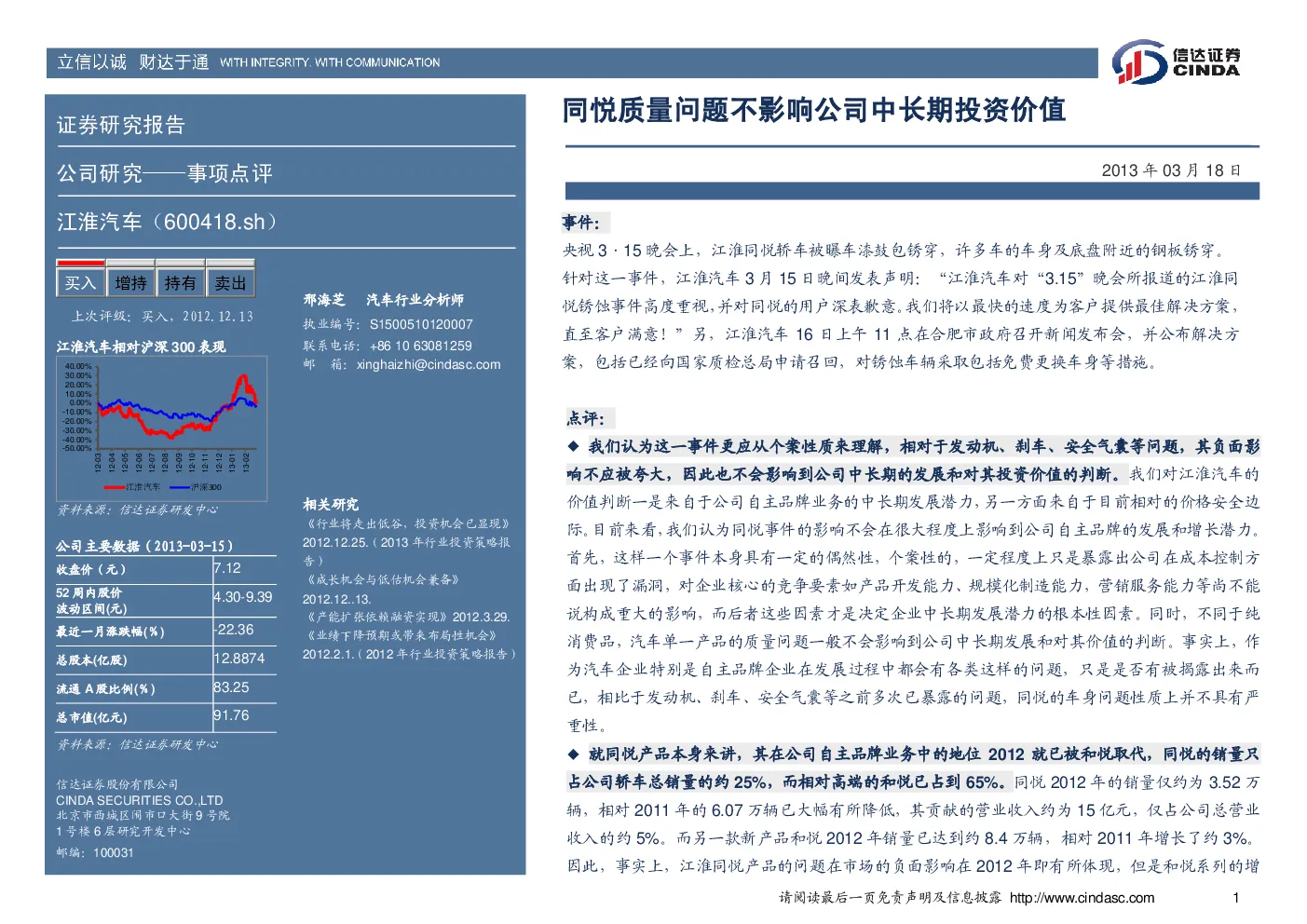Click the 江淮汽车 red chart legend
The image size is (1307, 924).
coord(131,486)
